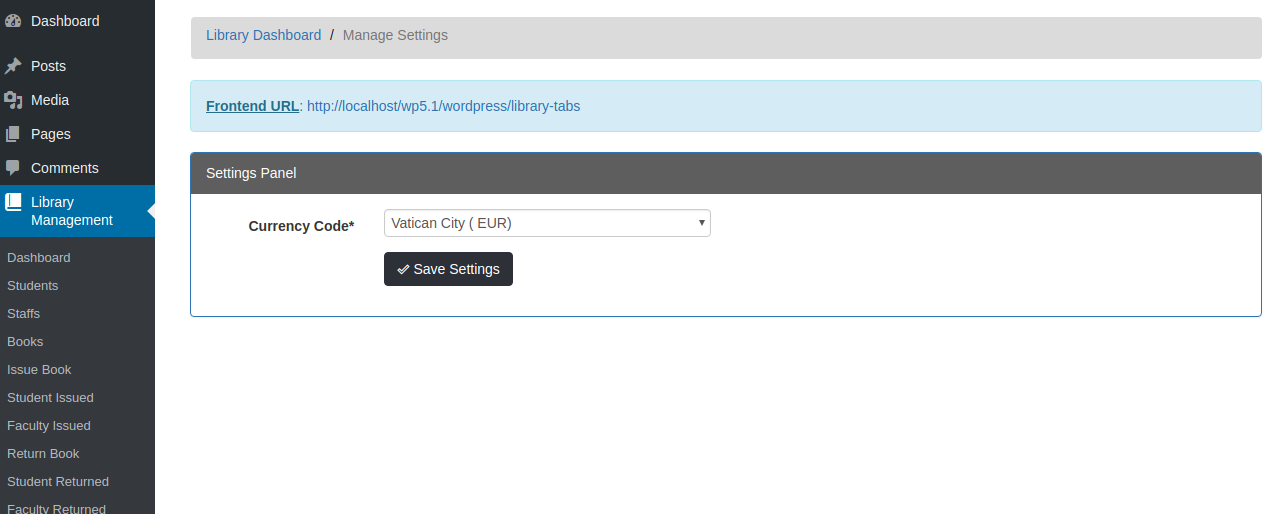Click the Comments speech bubble icon
The height and width of the screenshot is (514, 1282).
(13, 168)
